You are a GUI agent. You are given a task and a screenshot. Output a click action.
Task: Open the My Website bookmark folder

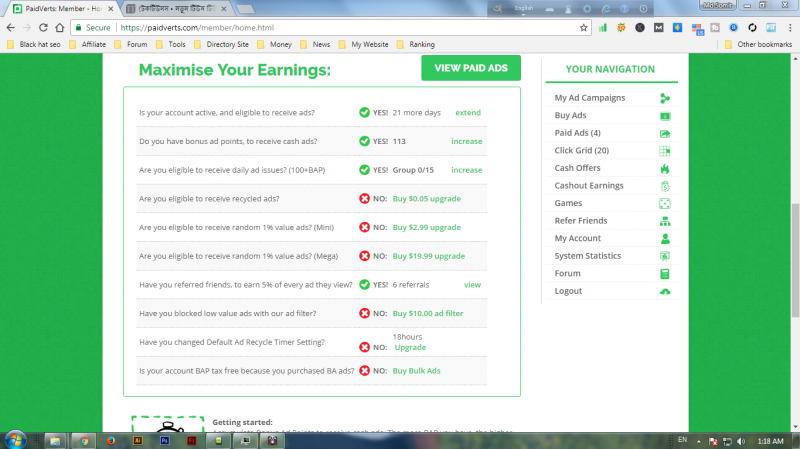tap(363, 44)
